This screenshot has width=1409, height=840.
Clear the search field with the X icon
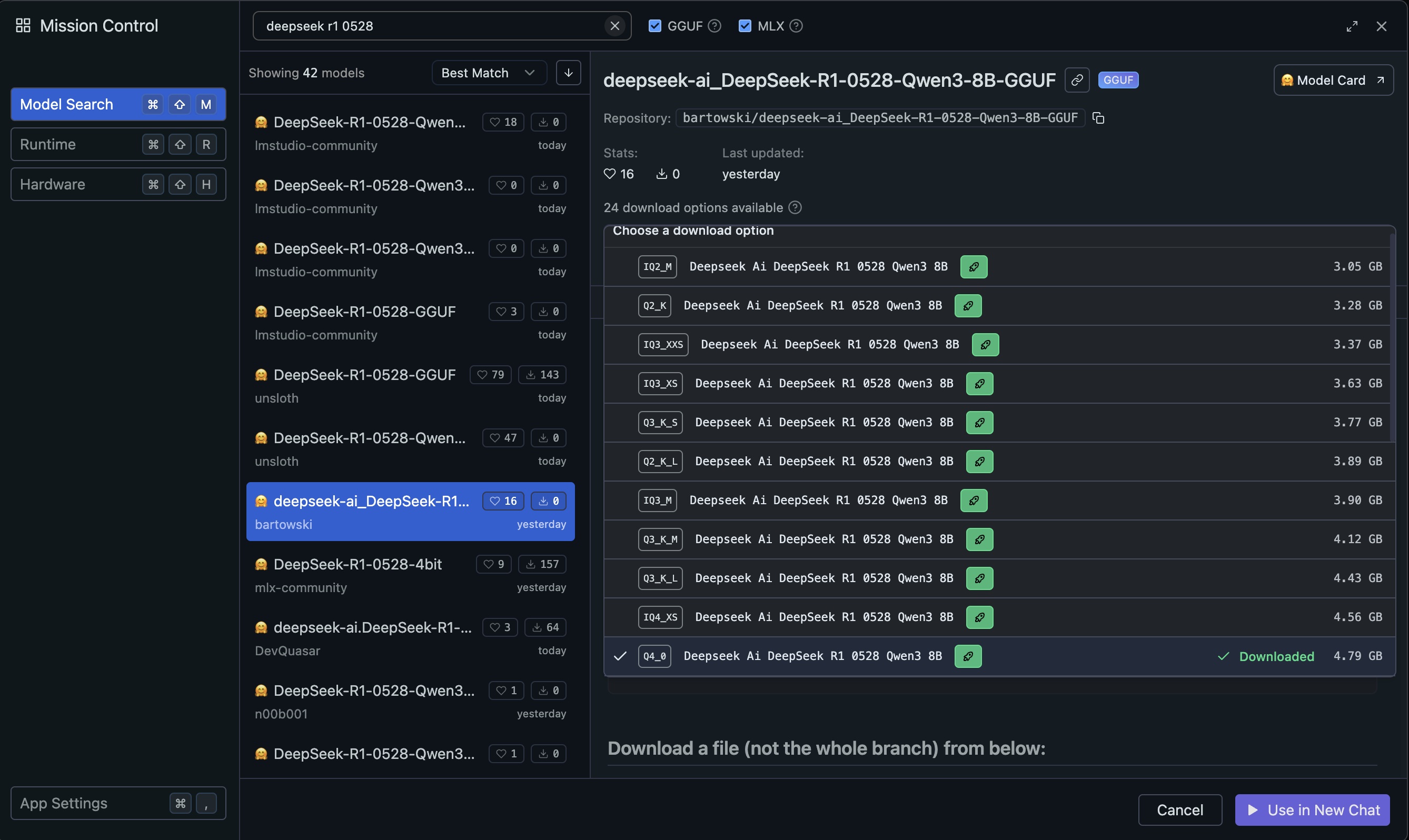point(615,26)
